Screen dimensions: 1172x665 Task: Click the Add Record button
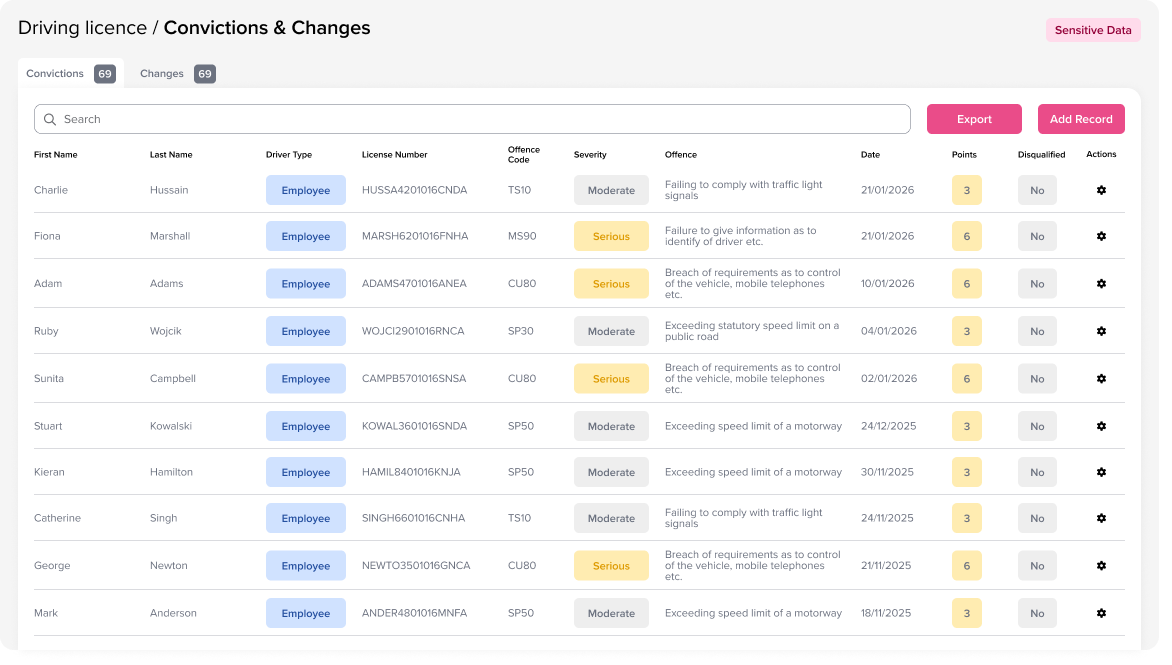coord(1081,119)
